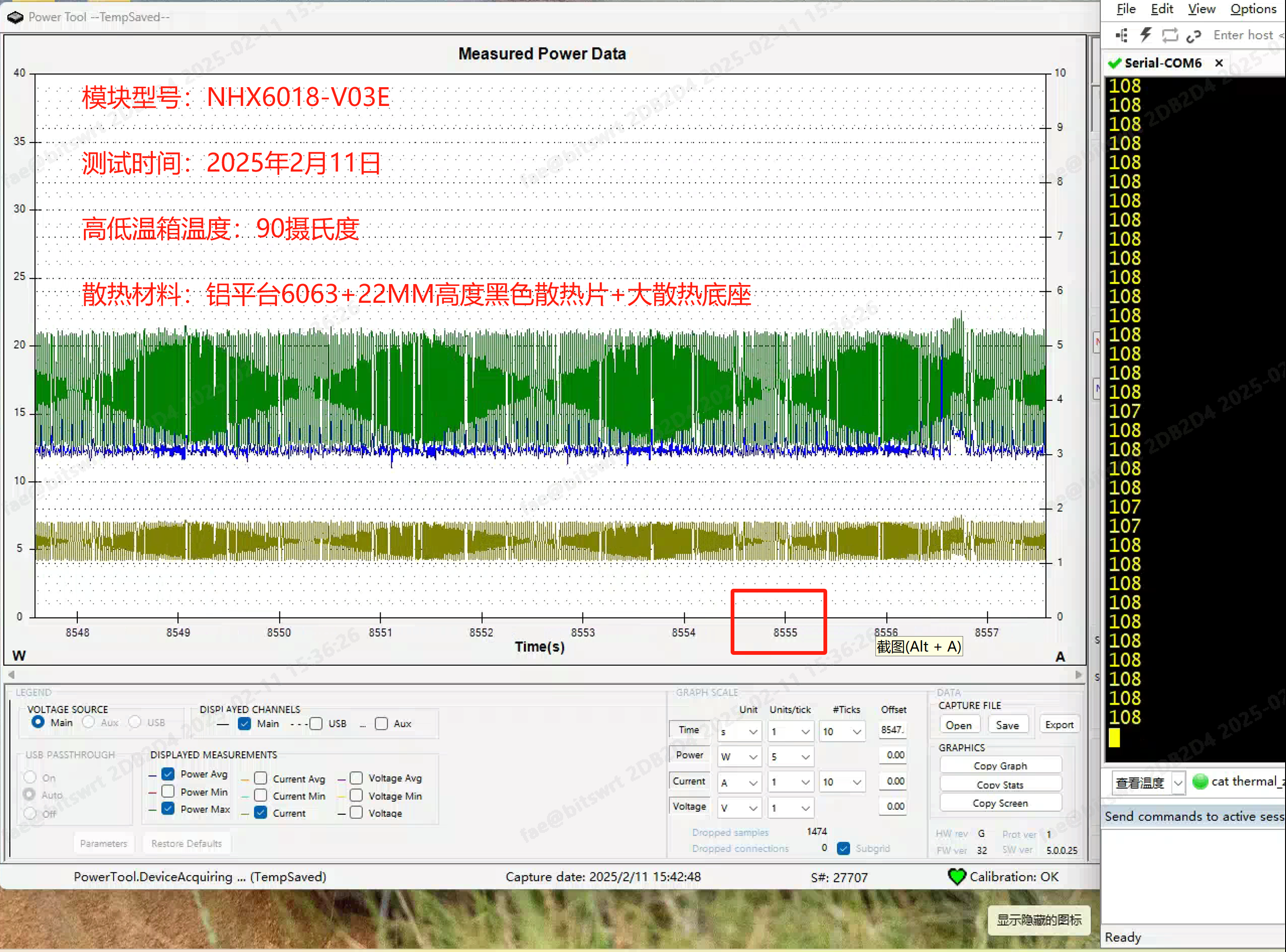This screenshot has height=952, width=1286.
Task: Click the chain link connect icon
Action: 1193,36
